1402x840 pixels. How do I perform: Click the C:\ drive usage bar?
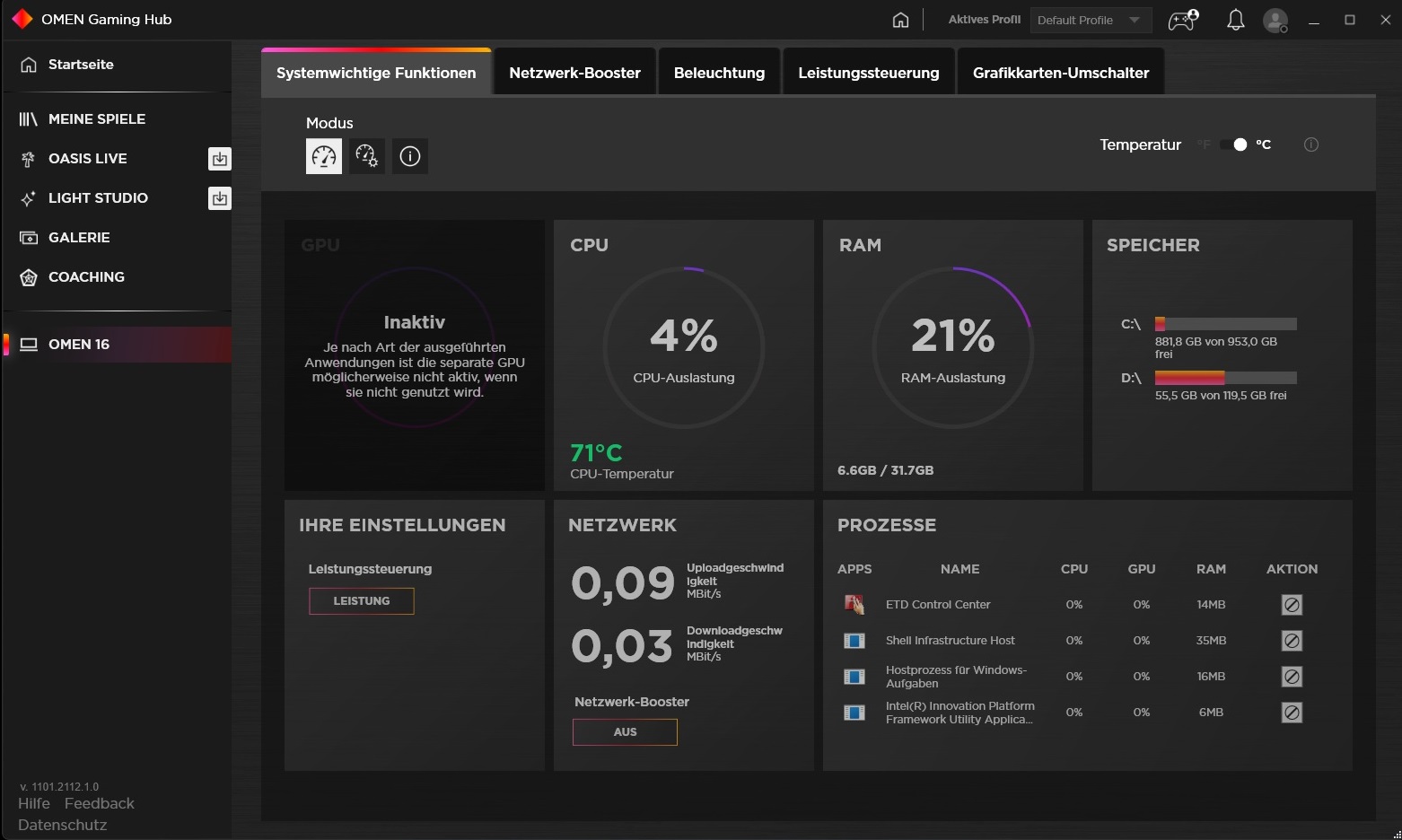tap(1225, 324)
